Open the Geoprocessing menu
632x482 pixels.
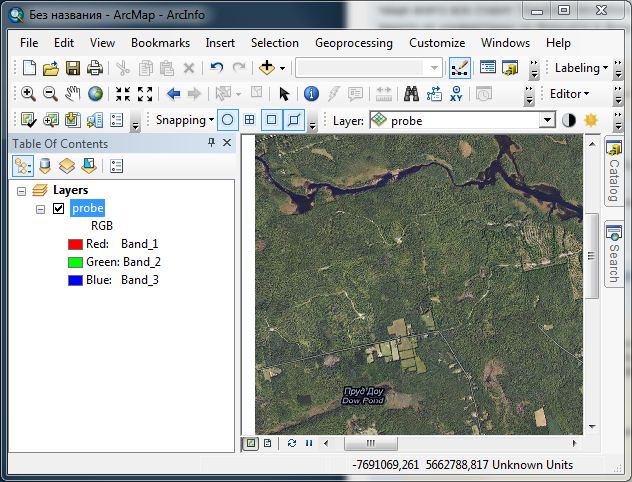[x=353, y=43]
